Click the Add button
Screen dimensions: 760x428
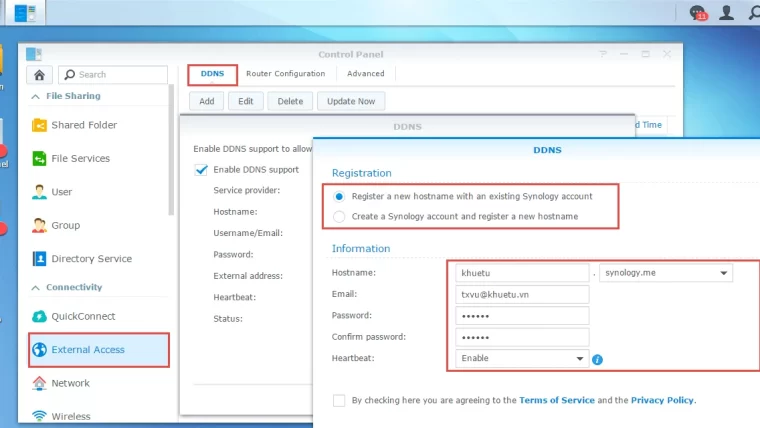pos(206,101)
